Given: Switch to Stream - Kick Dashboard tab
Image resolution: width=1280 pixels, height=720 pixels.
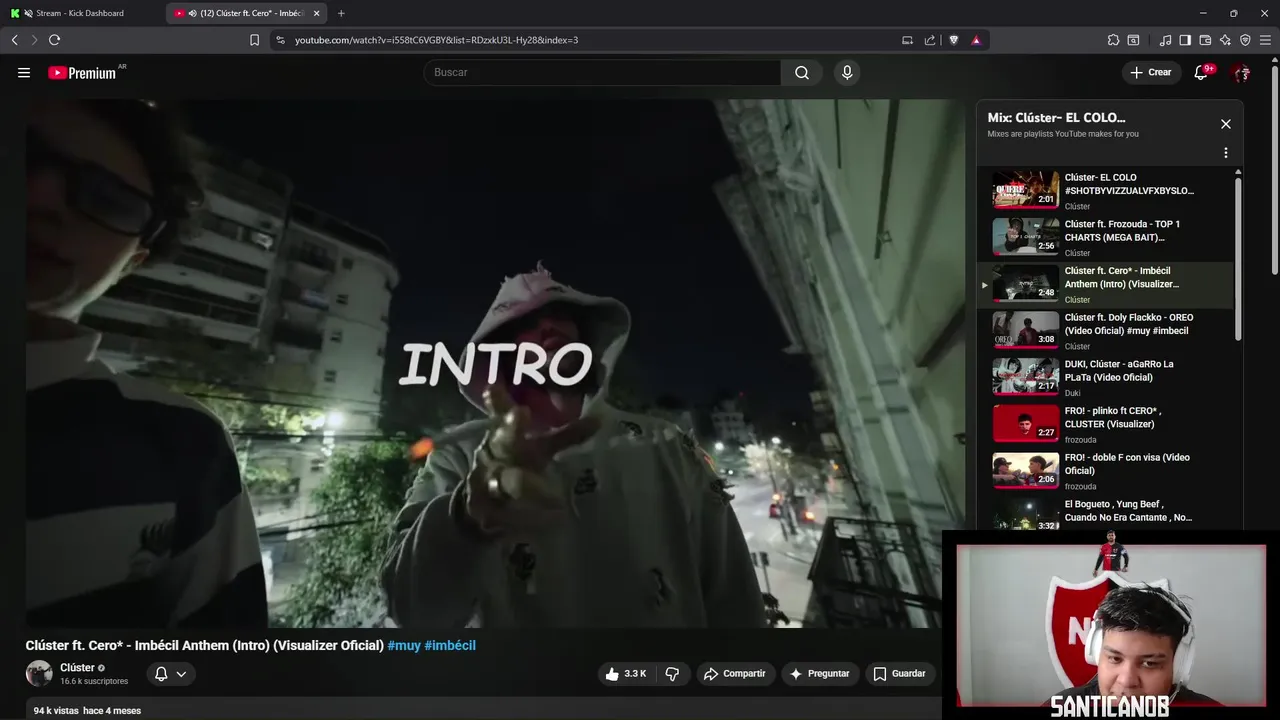Looking at the screenshot, I should point(82,13).
